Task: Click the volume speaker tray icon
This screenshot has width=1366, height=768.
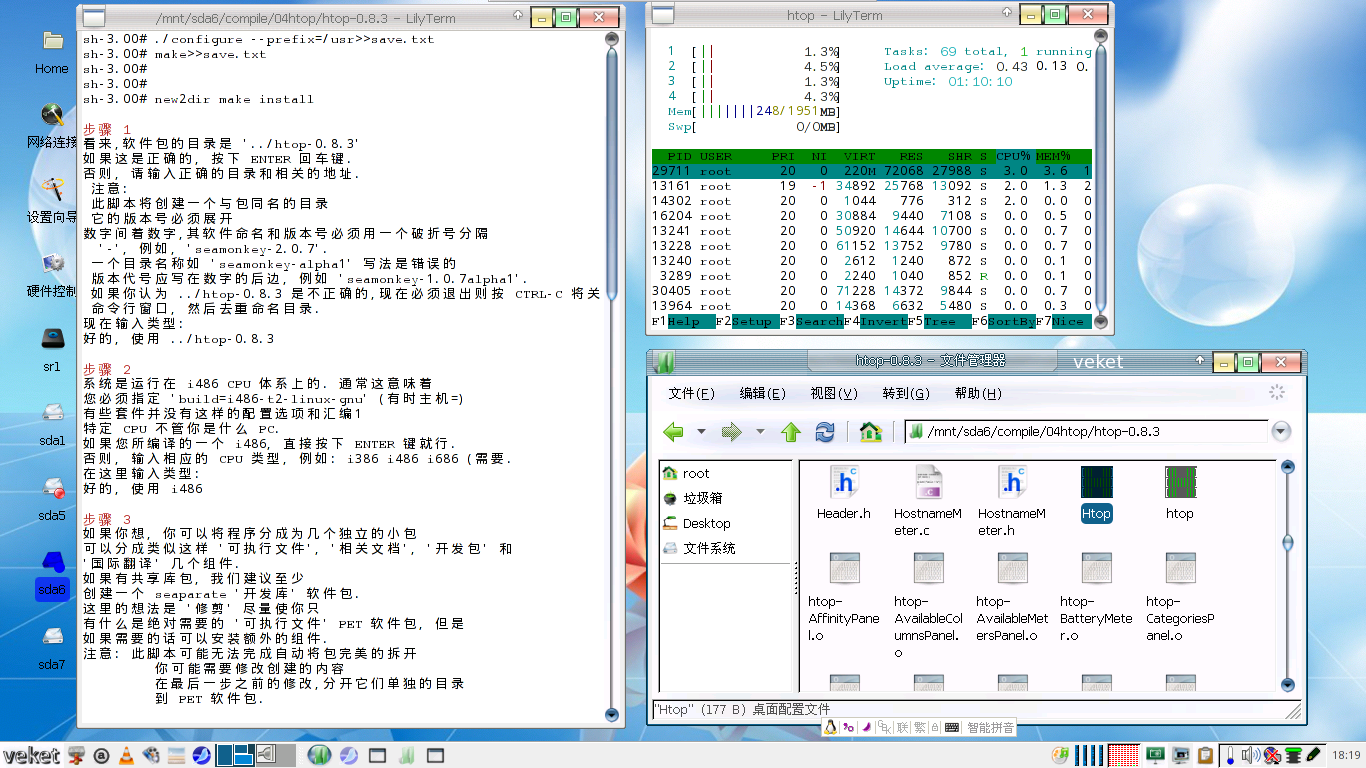Action: tap(1251, 755)
